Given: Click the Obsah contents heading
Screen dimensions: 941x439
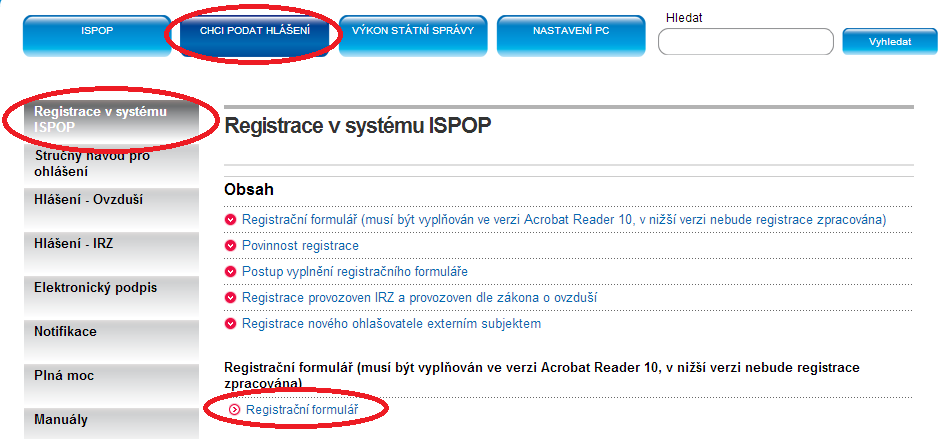Looking at the screenshot, I should [x=249, y=190].
